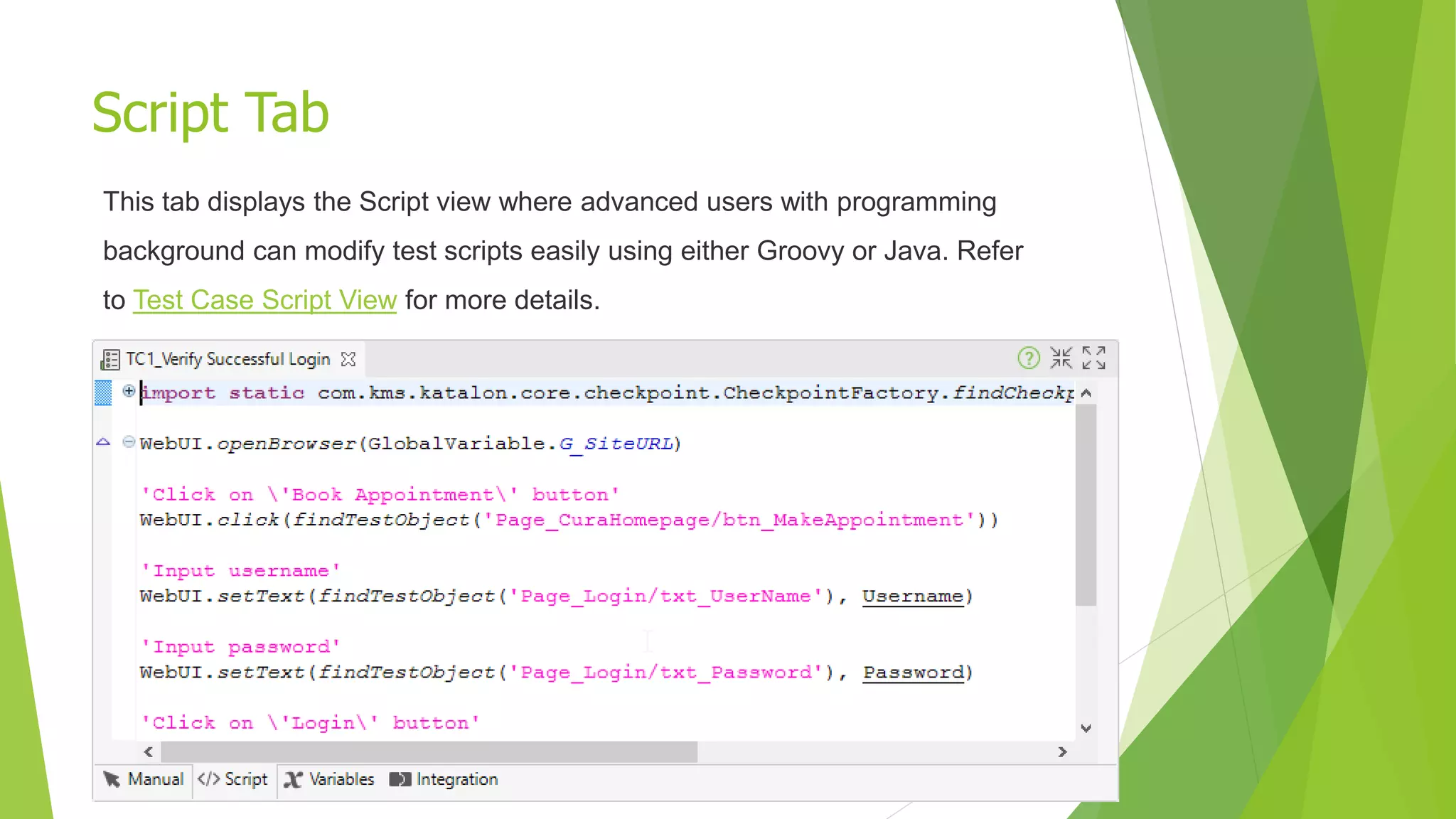The image size is (1456, 819).
Task: Click the horizontal scrollbar left arrow
Action: pos(148,752)
